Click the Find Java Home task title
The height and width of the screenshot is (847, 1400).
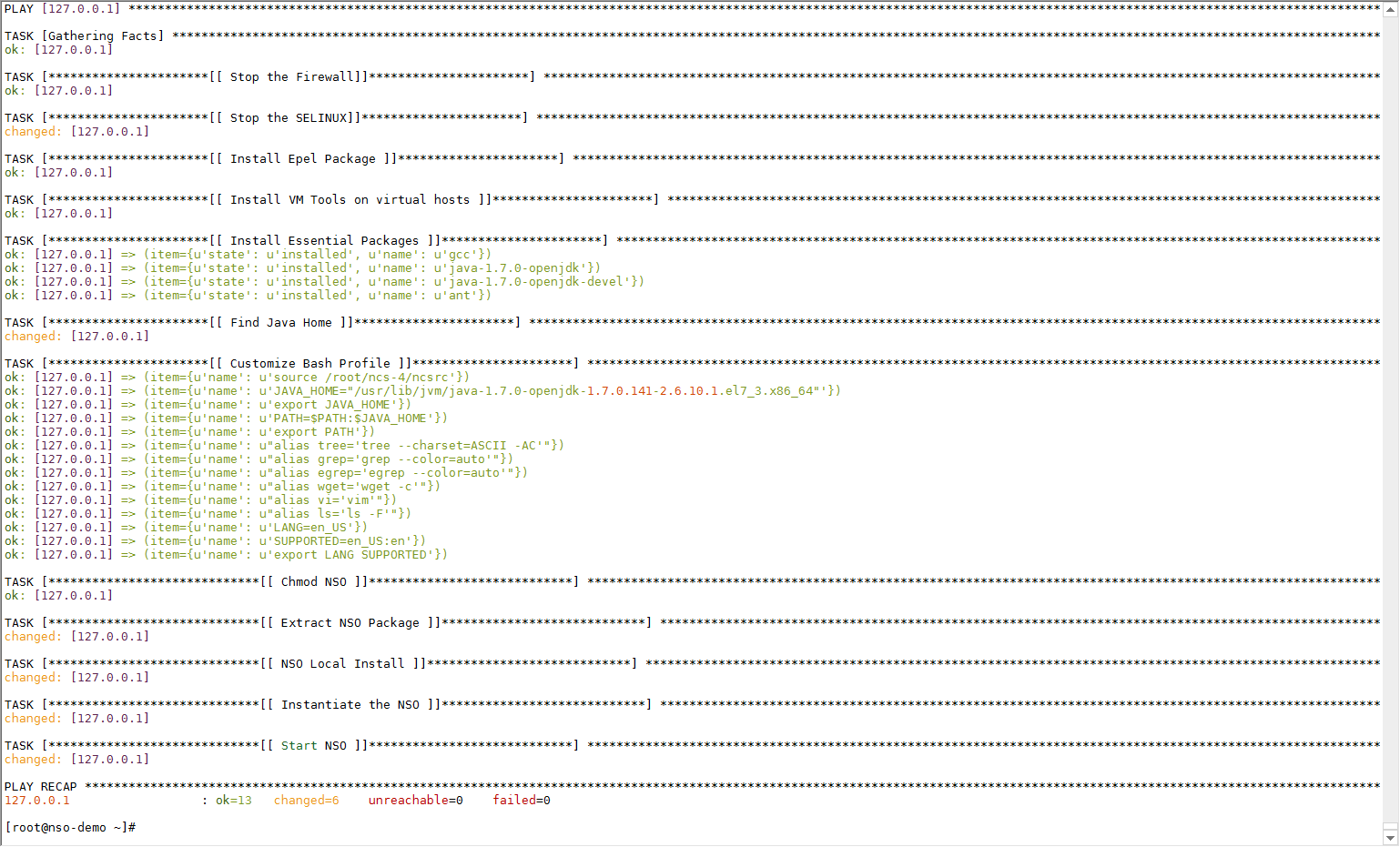click(x=280, y=322)
